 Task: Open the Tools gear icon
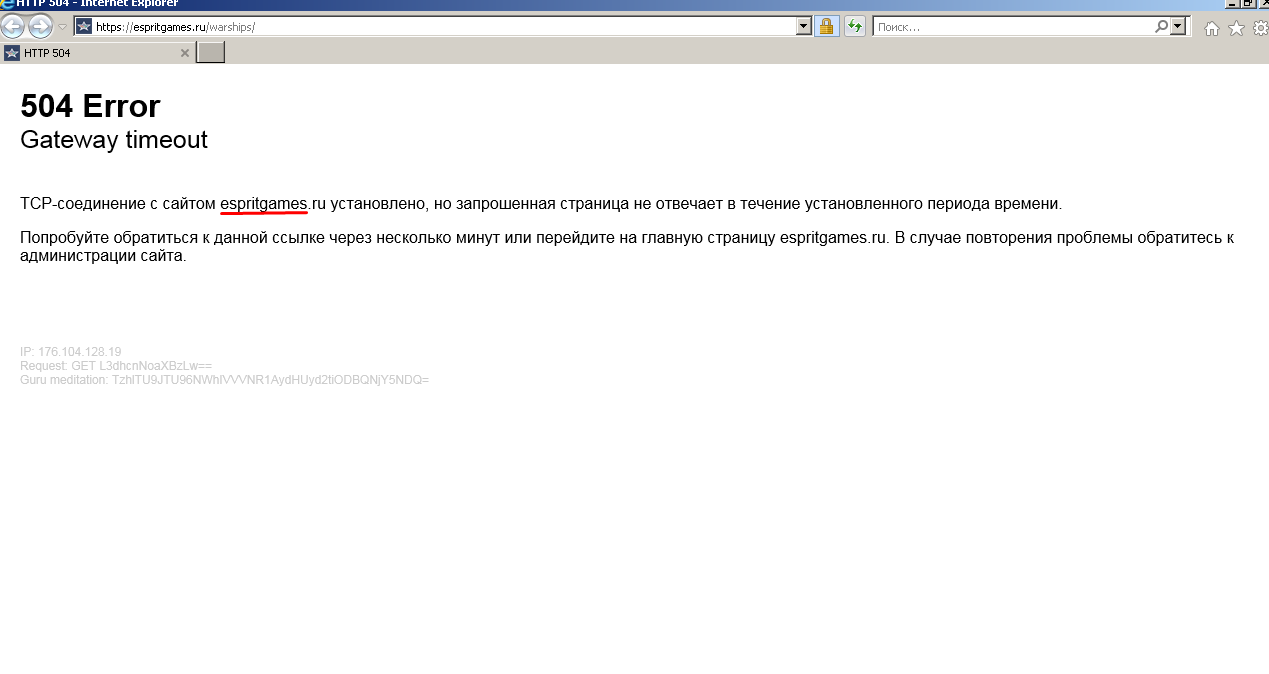pos(1260,28)
